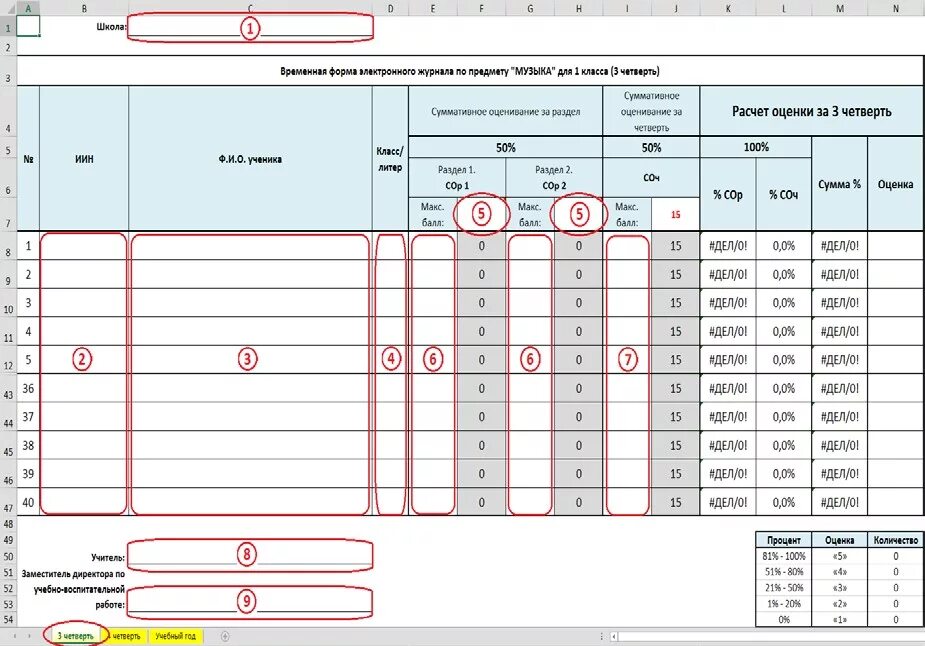Click the tab bar split handle dots
925x646 pixels.
tap(602, 637)
